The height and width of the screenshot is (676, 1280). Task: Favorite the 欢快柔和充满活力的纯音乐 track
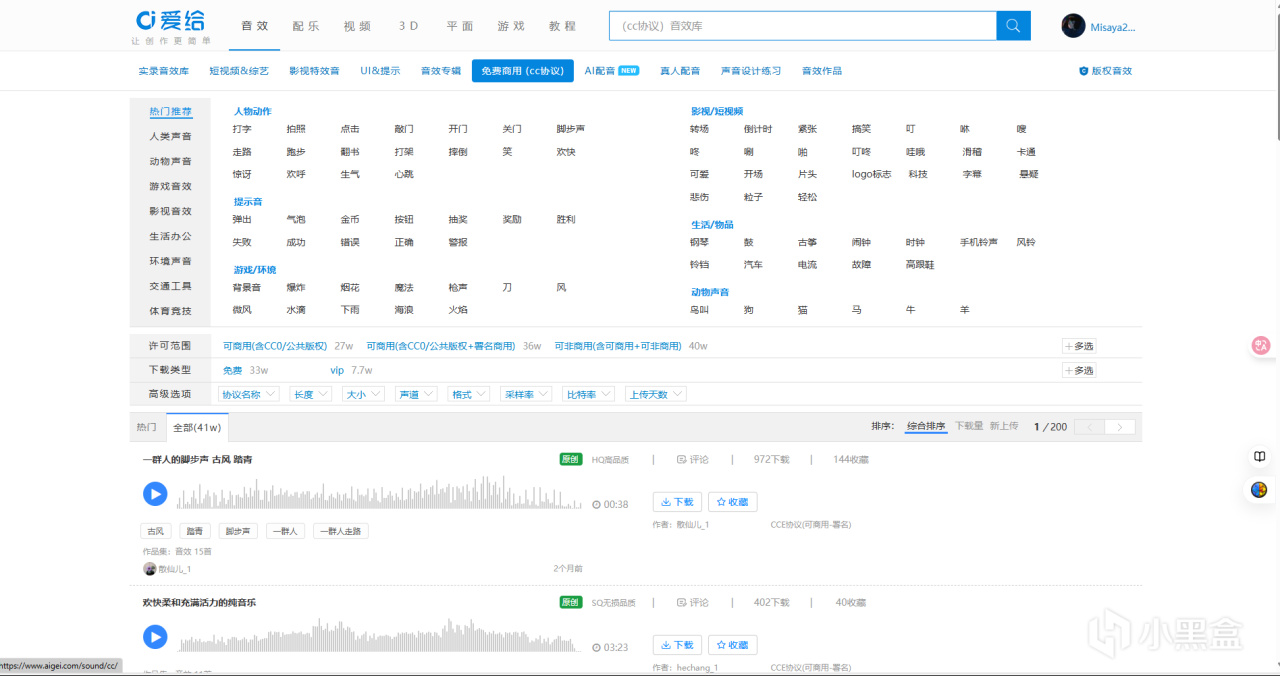(x=732, y=645)
